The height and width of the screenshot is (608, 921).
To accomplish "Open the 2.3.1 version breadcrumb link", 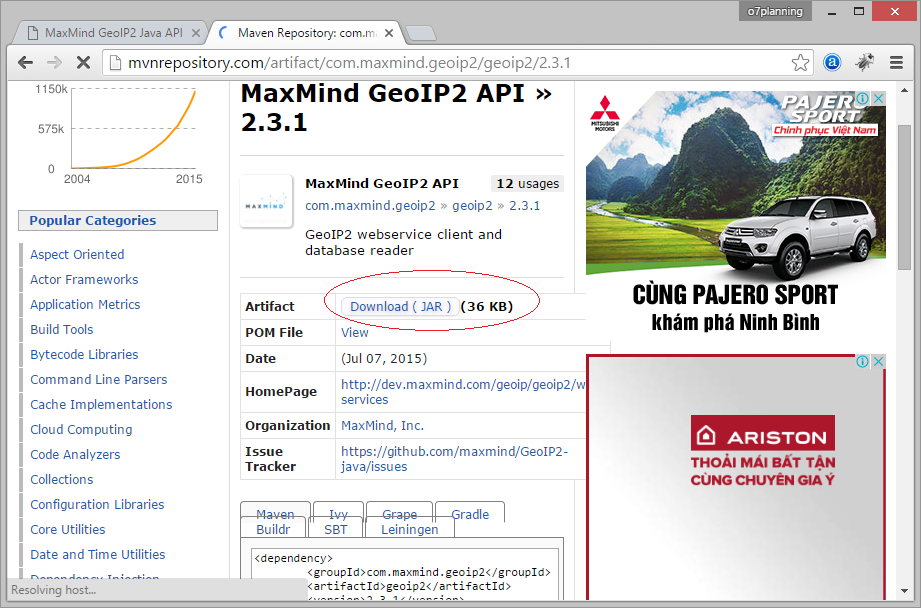I will [525, 206].
